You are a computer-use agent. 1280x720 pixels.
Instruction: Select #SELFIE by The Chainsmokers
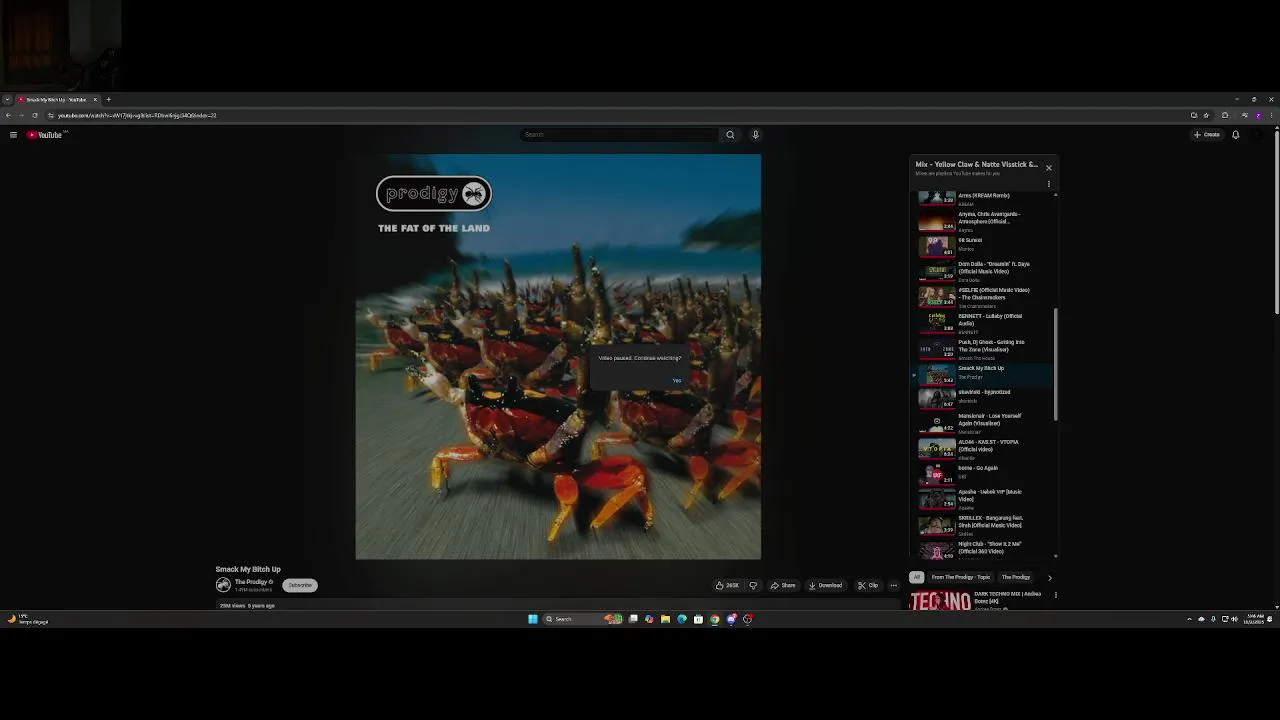pos(985,297)
